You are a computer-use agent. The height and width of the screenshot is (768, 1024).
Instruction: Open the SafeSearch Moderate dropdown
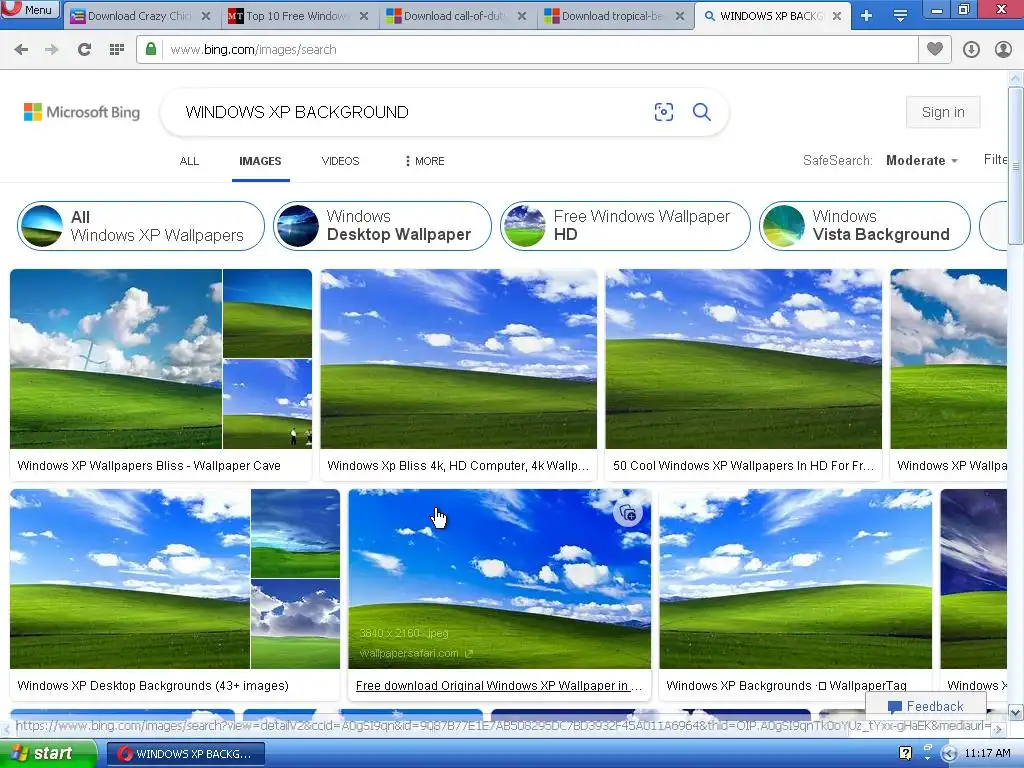tap(921, 161)
